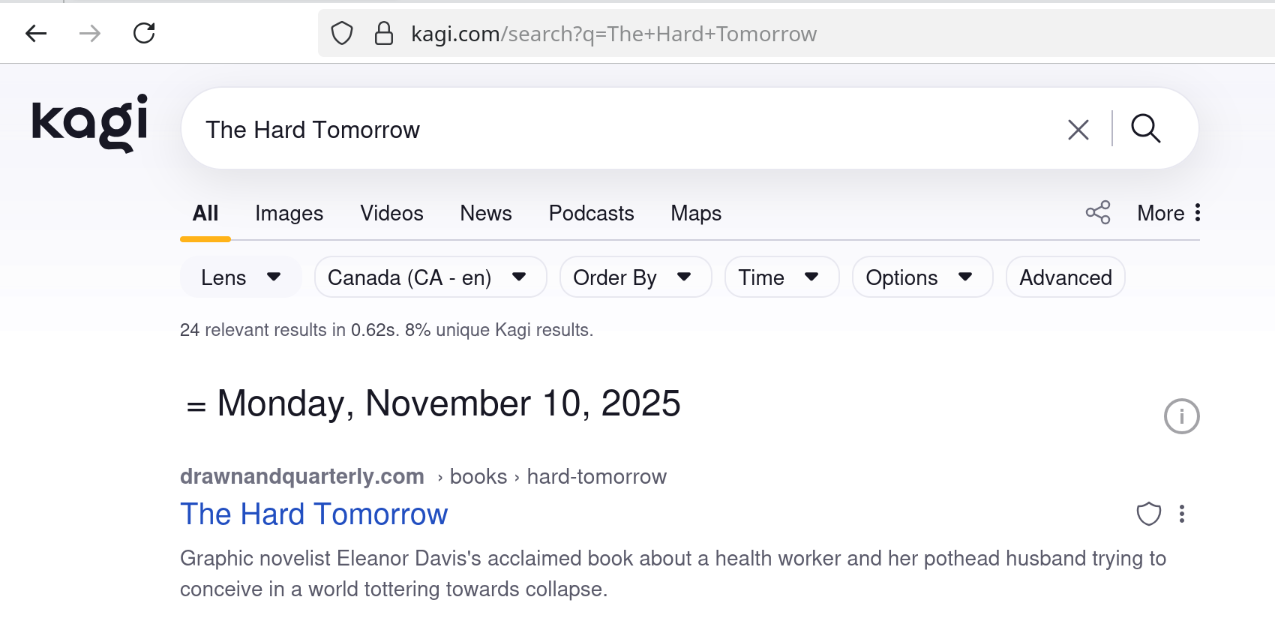The image size is (1275, 640).
Task: Reload the page with refresh icon
Action: [x=144, y=34]
